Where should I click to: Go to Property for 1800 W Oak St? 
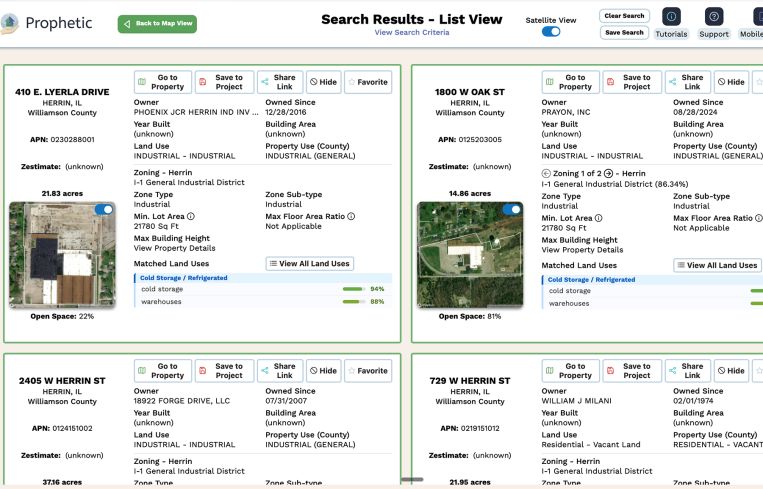[x=570, y=82]
